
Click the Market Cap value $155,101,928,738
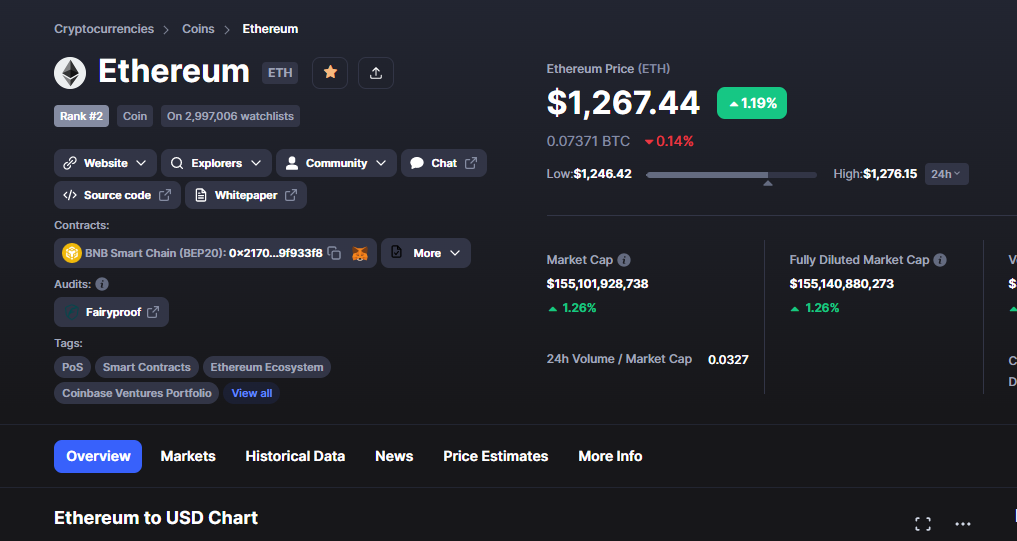click(597, 284)
